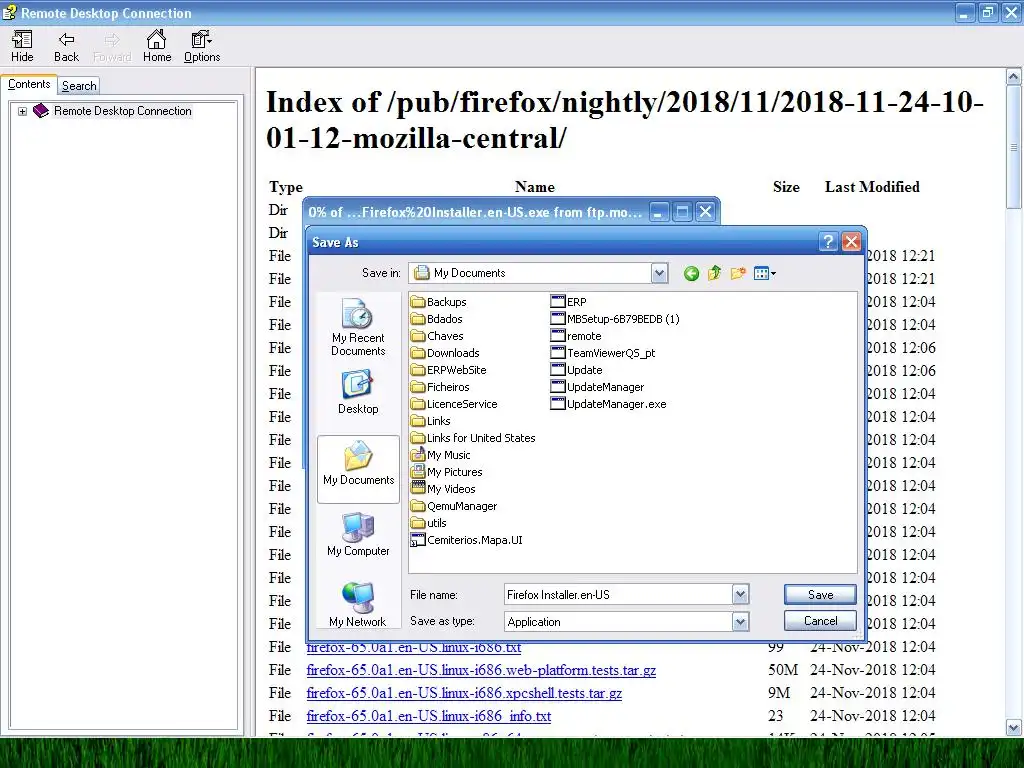Open firefox-65.0a1.en-US.linux-i686.txt link

click(413, 647)
